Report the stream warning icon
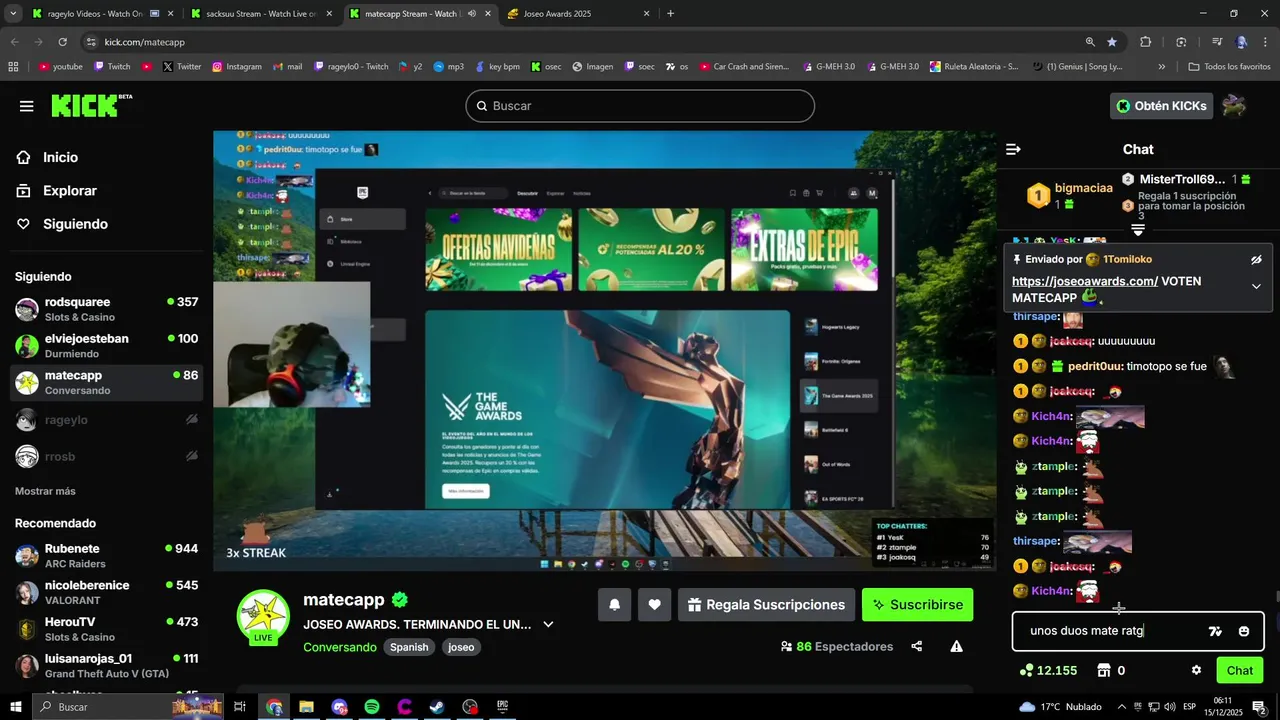 957,646
